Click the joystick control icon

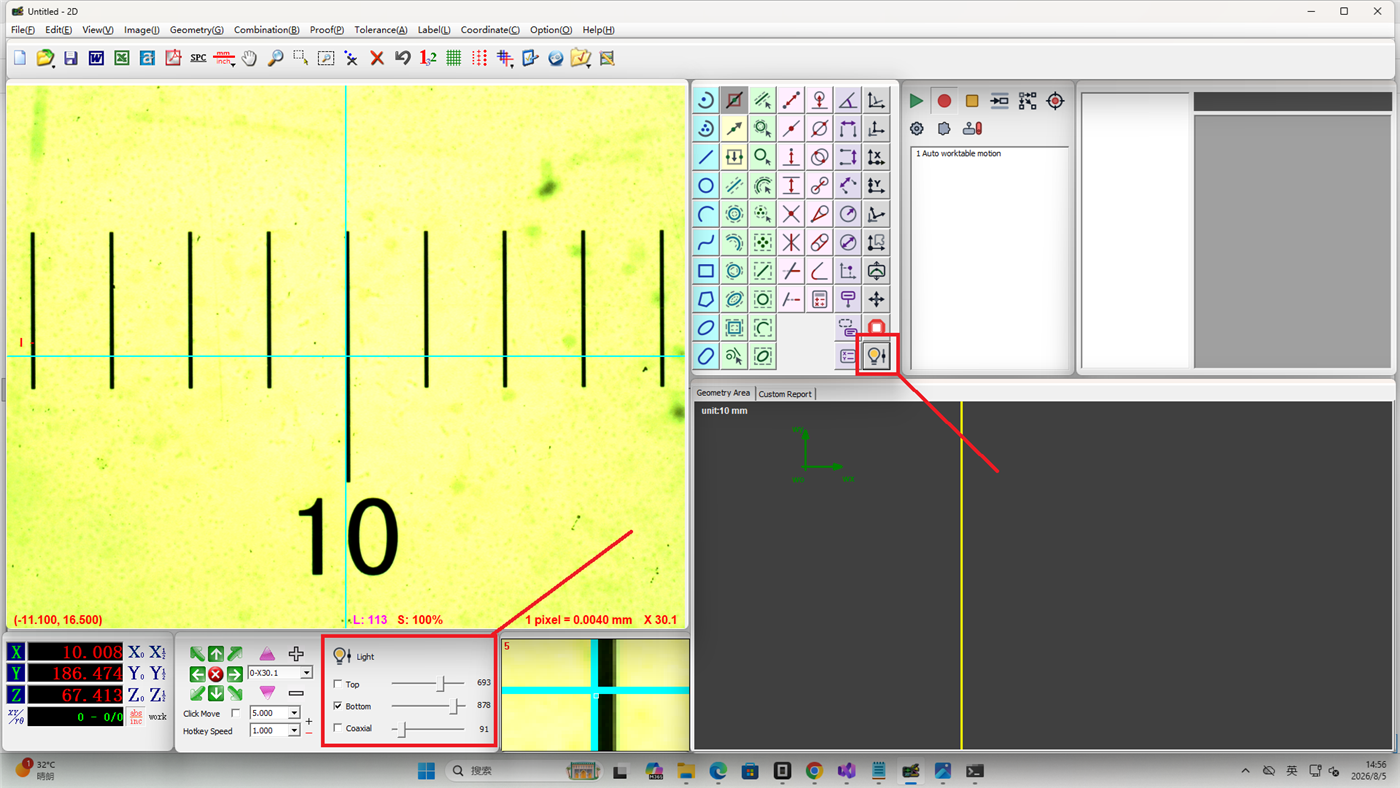tap(972, 128)
